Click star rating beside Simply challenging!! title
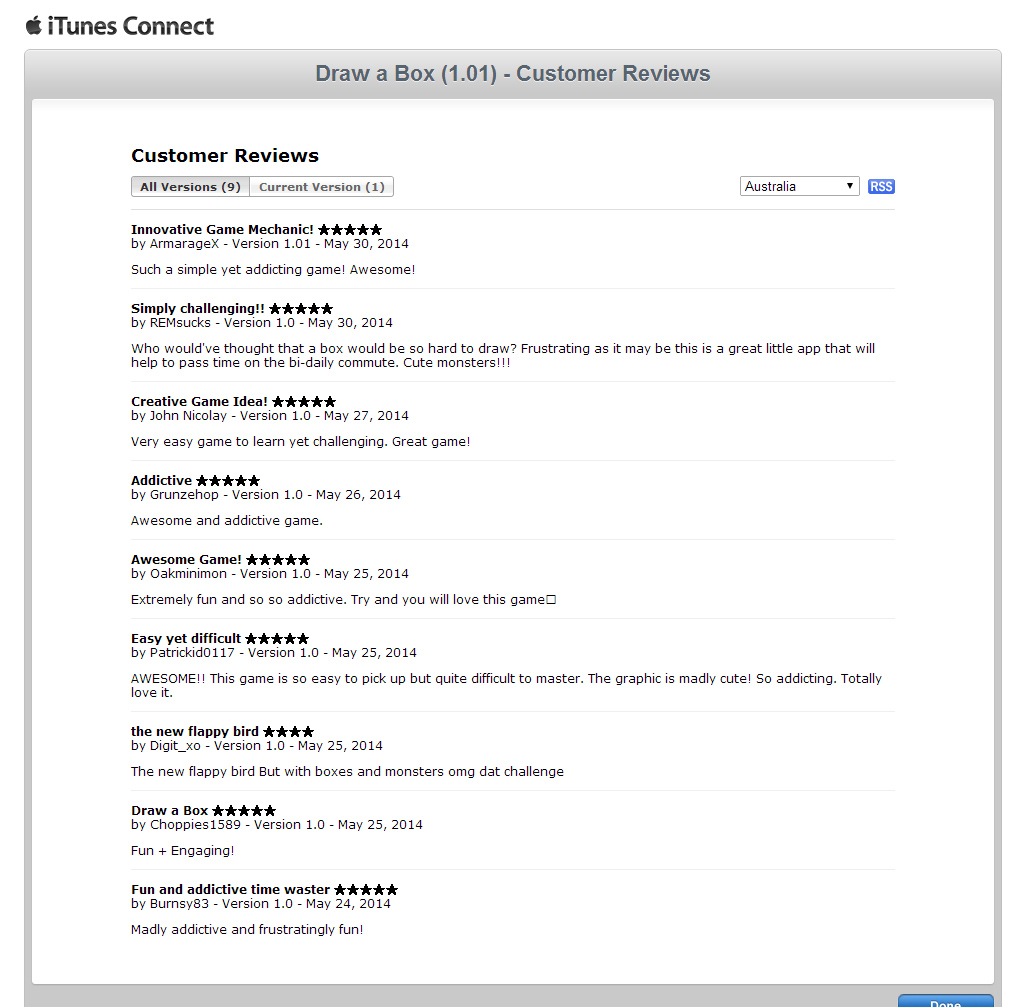The image size is (1023, 1007). coord(301,309)
